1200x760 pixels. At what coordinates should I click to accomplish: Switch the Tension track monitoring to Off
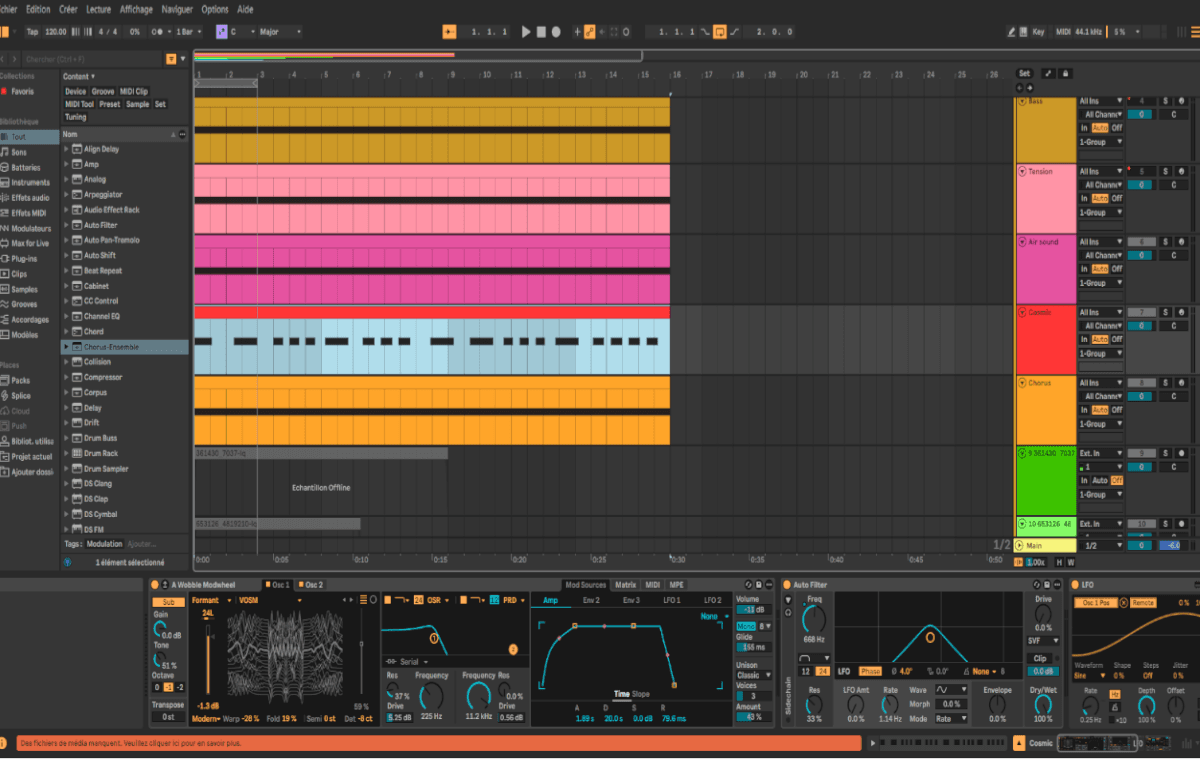[x=1118, y=196]
